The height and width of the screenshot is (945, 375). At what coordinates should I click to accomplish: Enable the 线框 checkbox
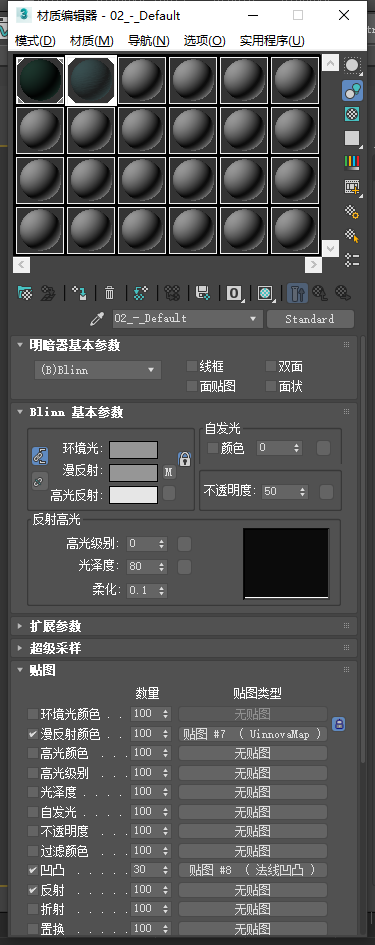click(192, 366)
